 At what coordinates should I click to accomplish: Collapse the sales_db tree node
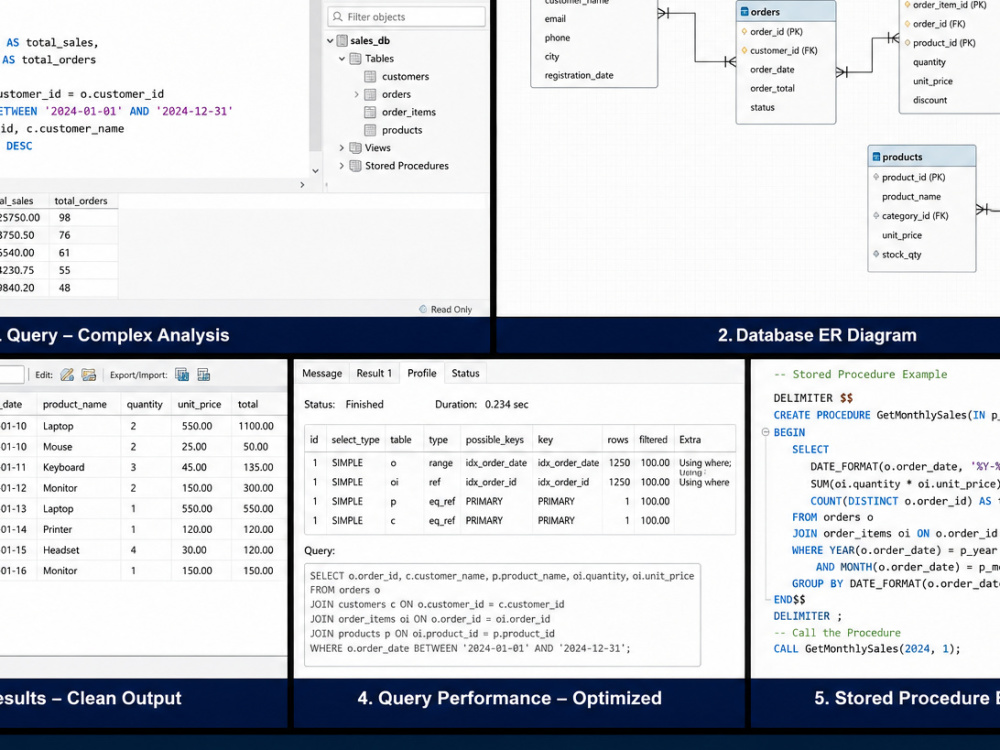pyautogui.click(x=330, y=41)
